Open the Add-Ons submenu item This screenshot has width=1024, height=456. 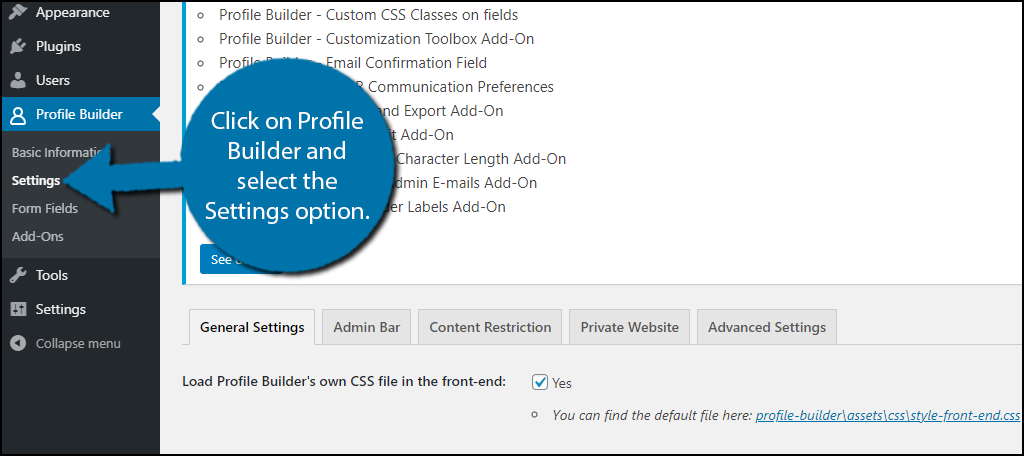38,236
